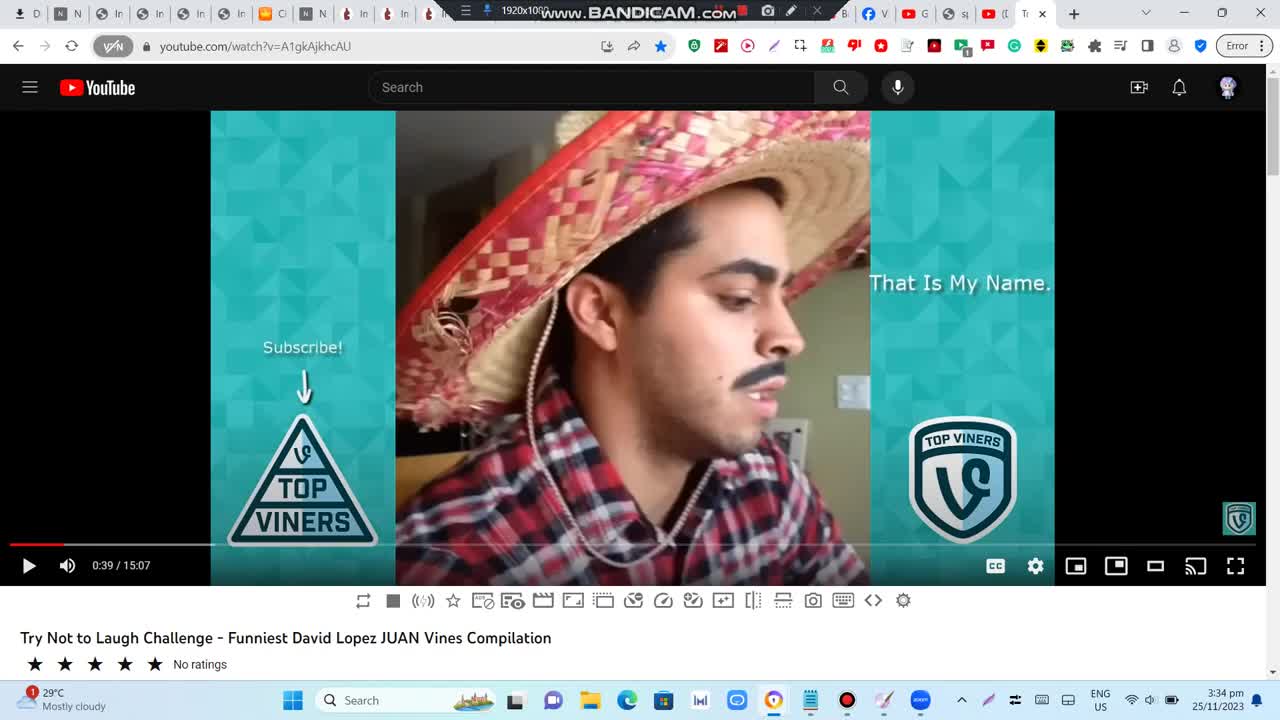Go back to the previous page
The image size is (1280, 720).
[18, 46]
